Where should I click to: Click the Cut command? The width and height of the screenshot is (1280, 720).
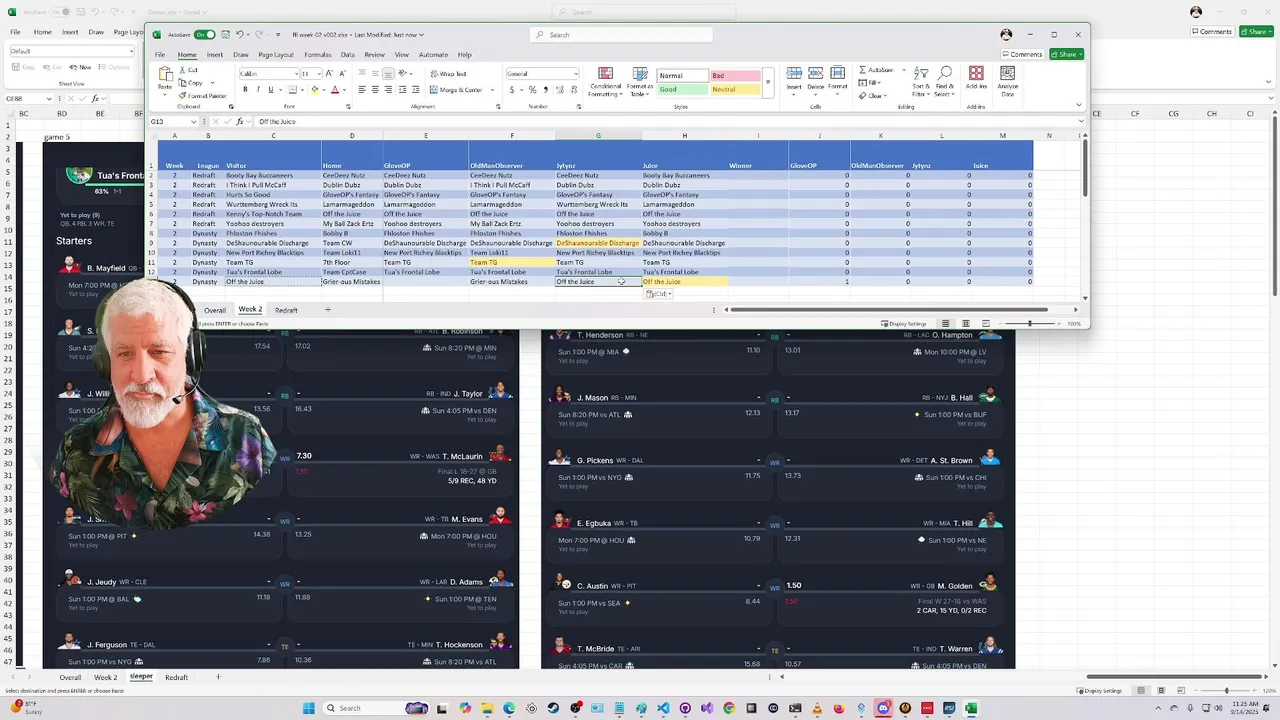tap(188, 70)
